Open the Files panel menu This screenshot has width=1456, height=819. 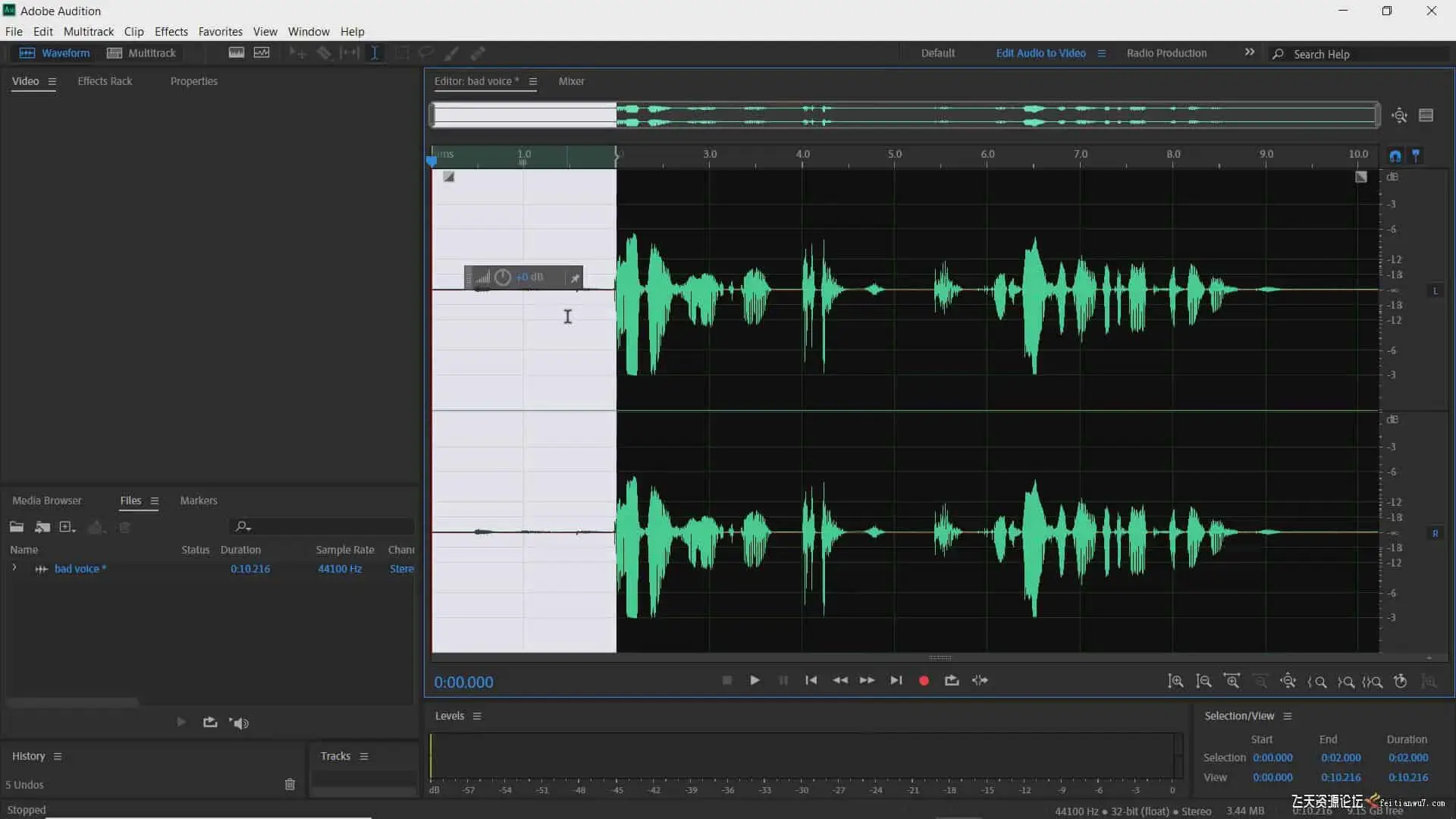tap(155, 500)
